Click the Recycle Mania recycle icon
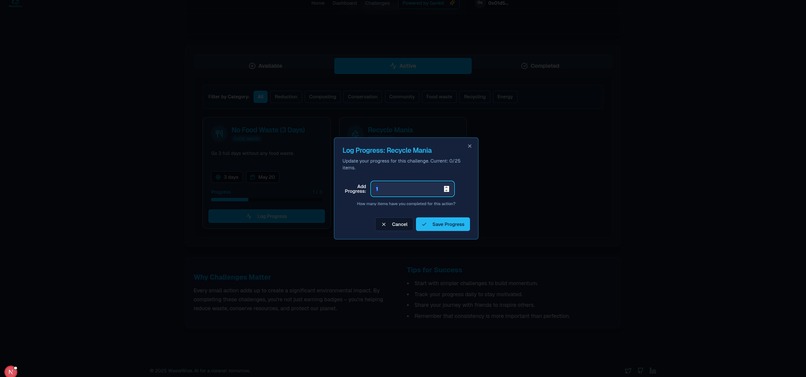Viewport: 806px width, 377px height. click(x=355, y=133)
